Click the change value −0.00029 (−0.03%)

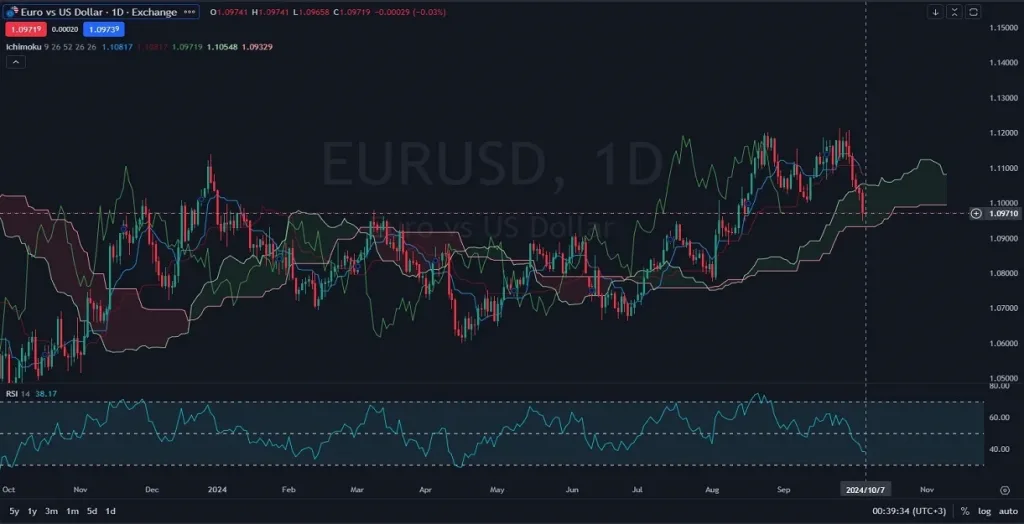click(409, 12)
